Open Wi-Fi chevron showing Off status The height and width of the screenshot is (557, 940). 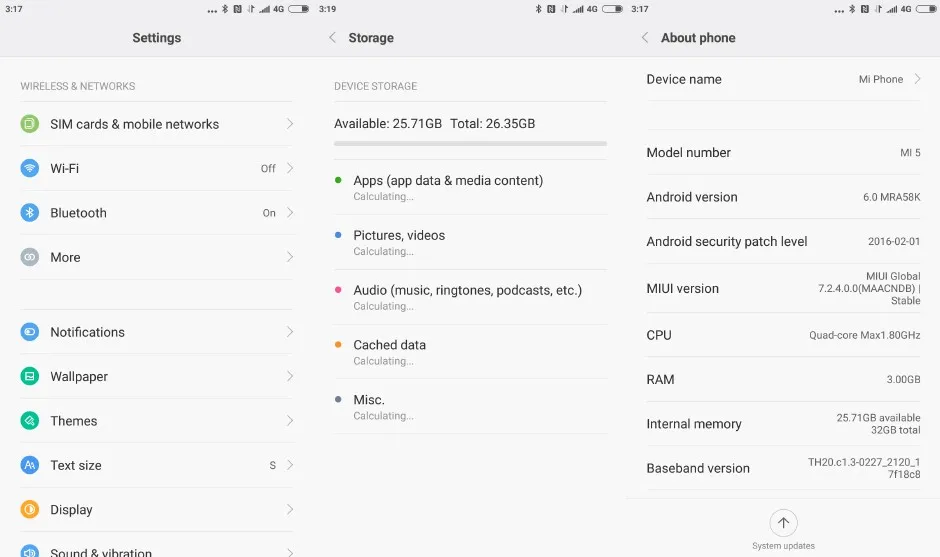[290, 168]
